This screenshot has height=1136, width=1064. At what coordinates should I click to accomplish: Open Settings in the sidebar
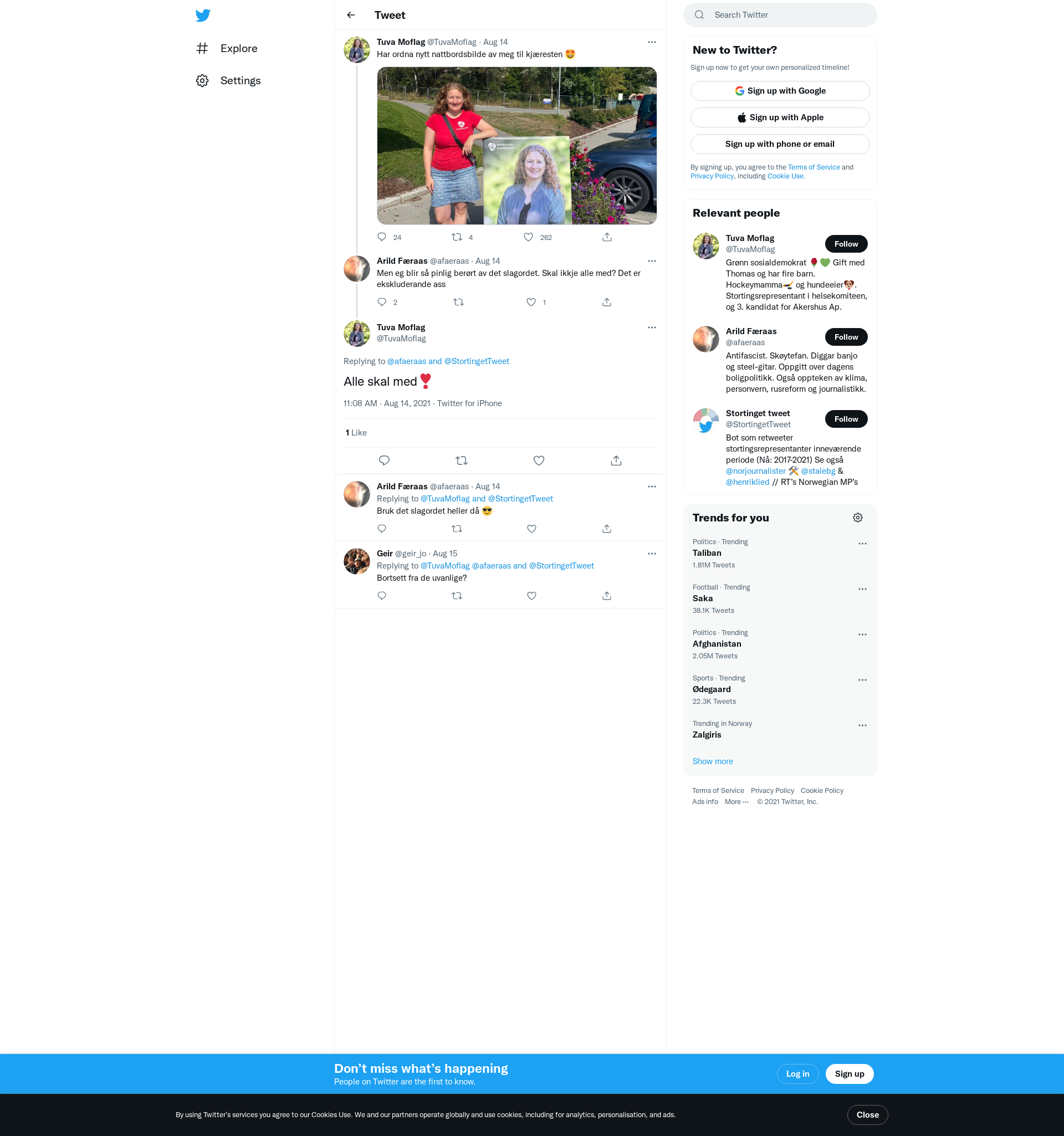pyautogui.click(x=228, y=80)
